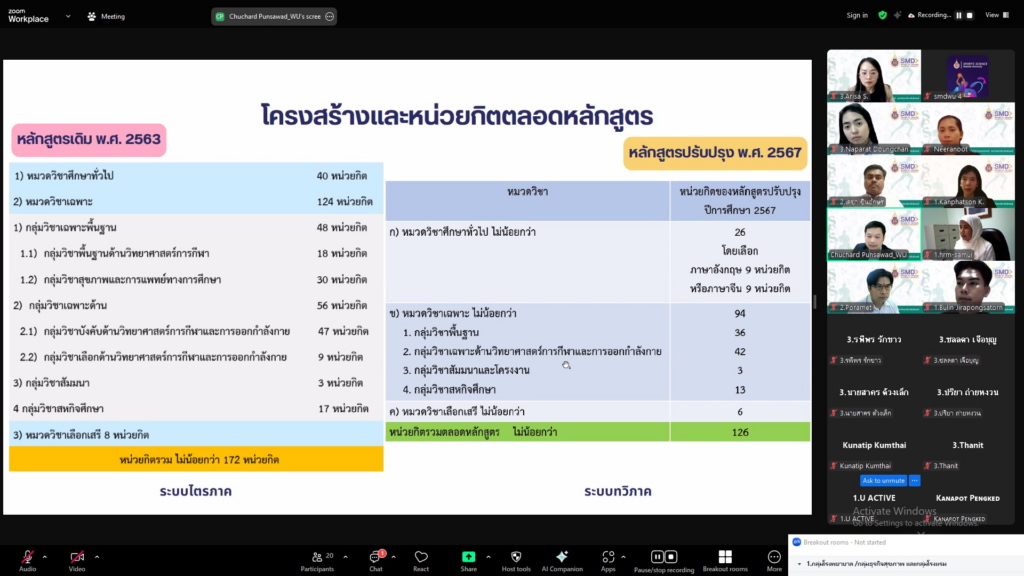The width and height of the screenshot is (1024, 576).
Task: Click the ระบบทวิภาค caption
Action: coord(618,491)
